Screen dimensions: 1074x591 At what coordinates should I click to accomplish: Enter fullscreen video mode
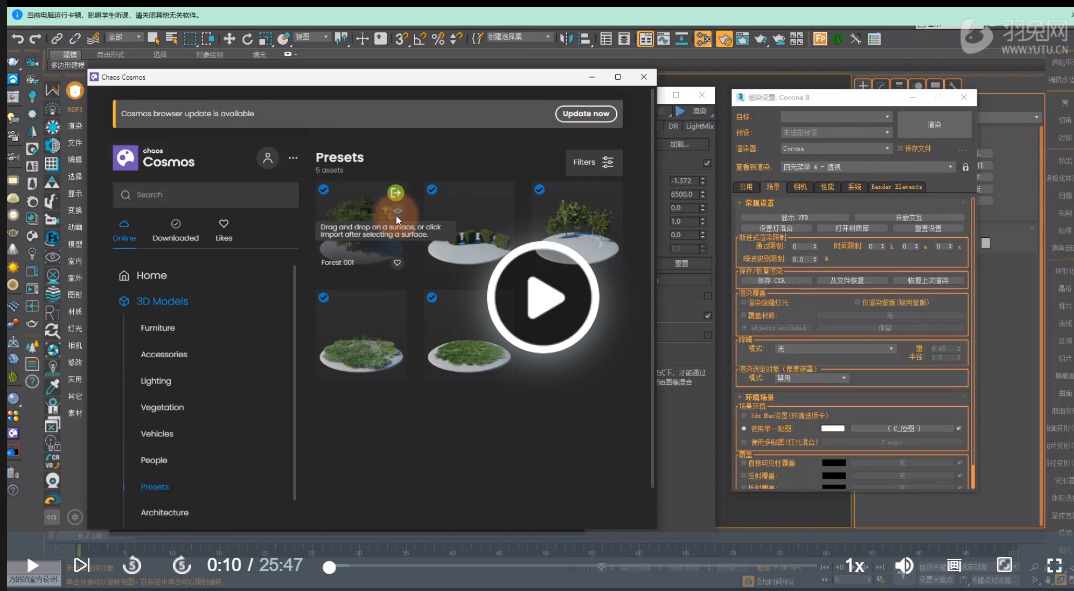coord(1054,566)
